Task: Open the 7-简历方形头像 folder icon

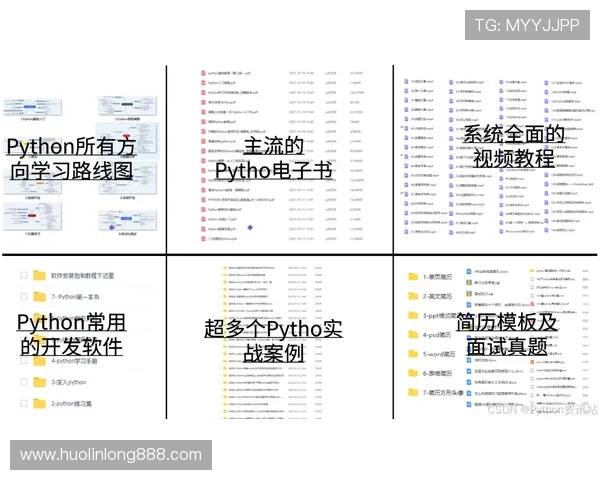Action: (413, 392)
